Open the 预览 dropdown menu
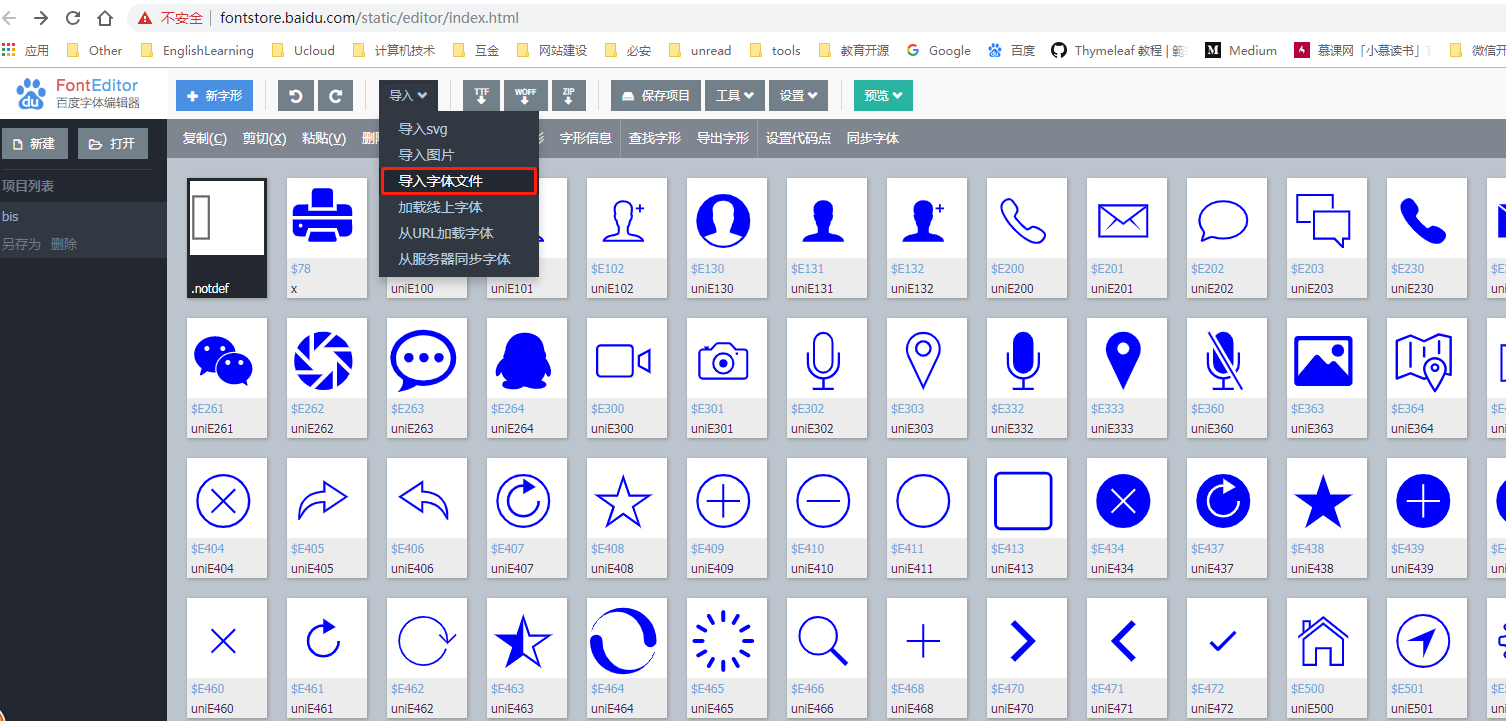The image size is (1506, 721). 881,95
